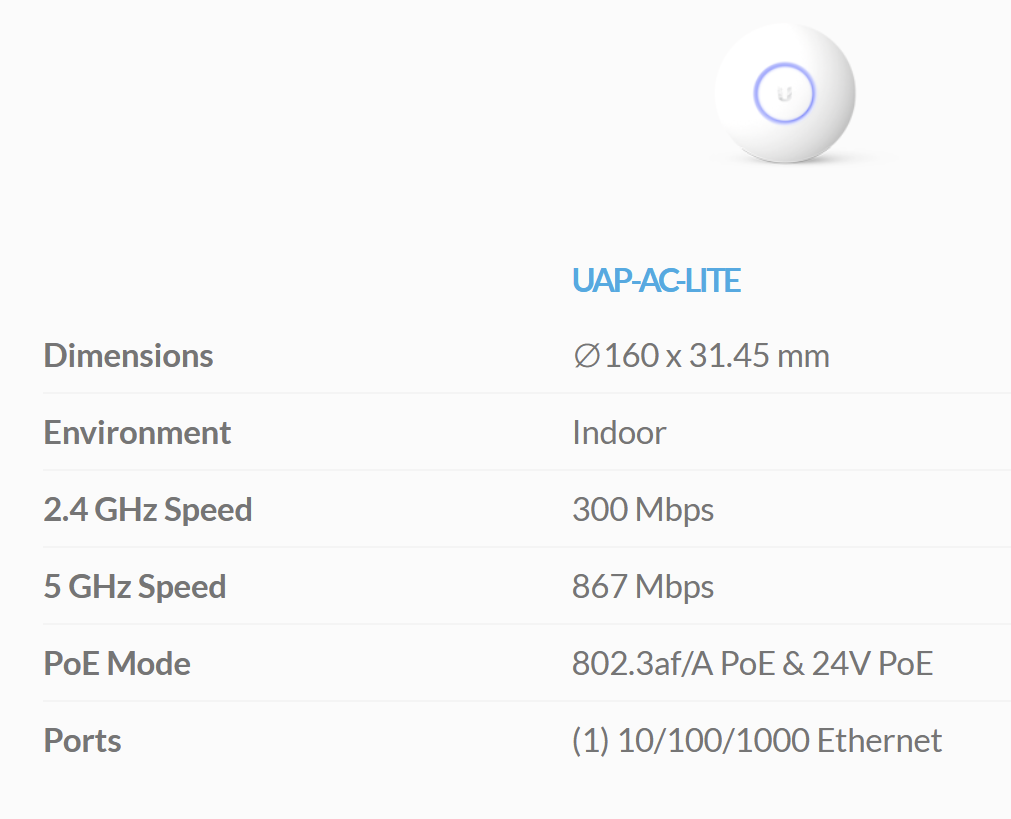Select the PoE Mode row label
This screenshot has width=1011, height=819.
click(x=117, y=663)
